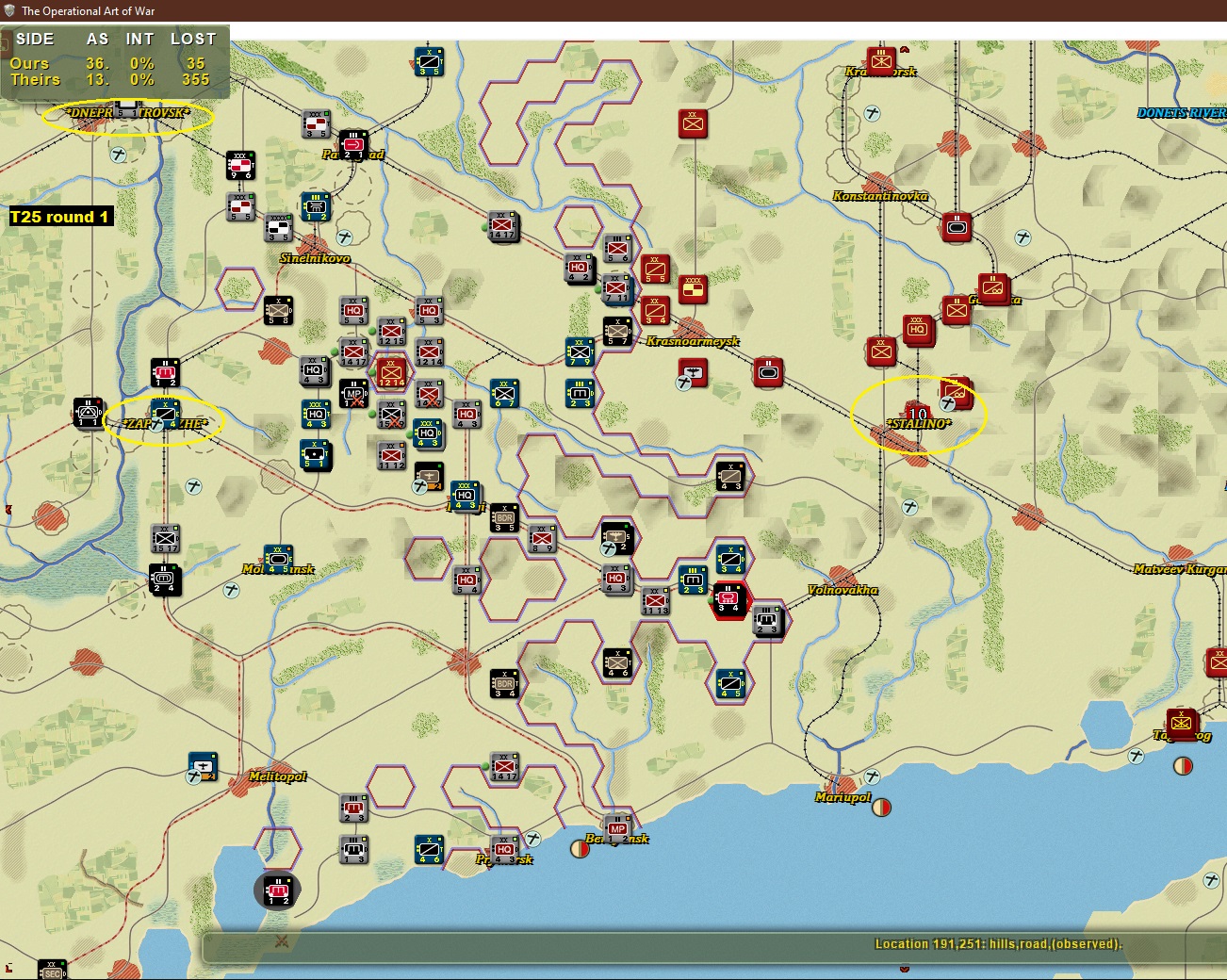Select the gray 12 15 infantry division
Screen dimensions: 1227x980
[x=391, y=332]
